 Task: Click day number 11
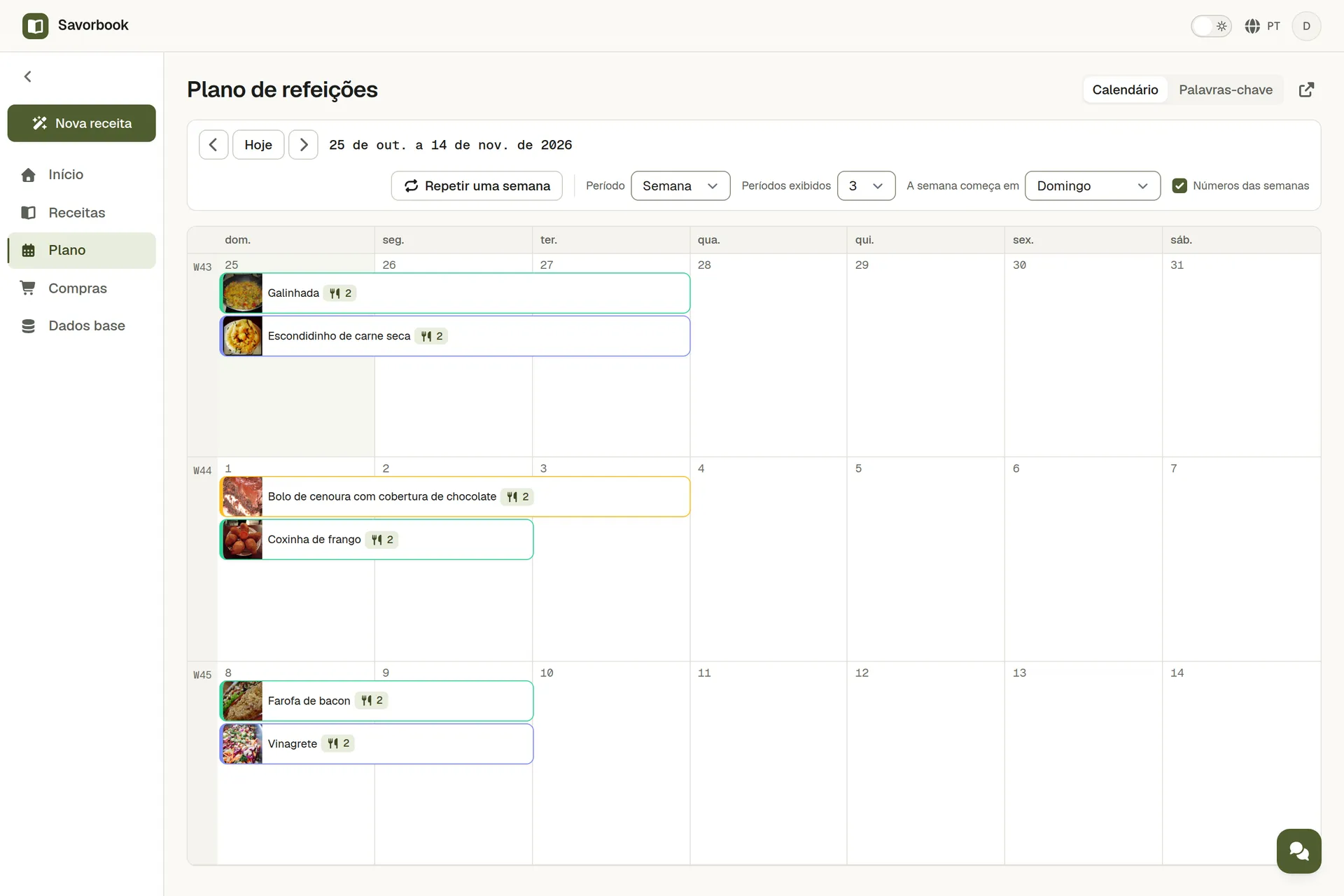(x=704, y=673)
